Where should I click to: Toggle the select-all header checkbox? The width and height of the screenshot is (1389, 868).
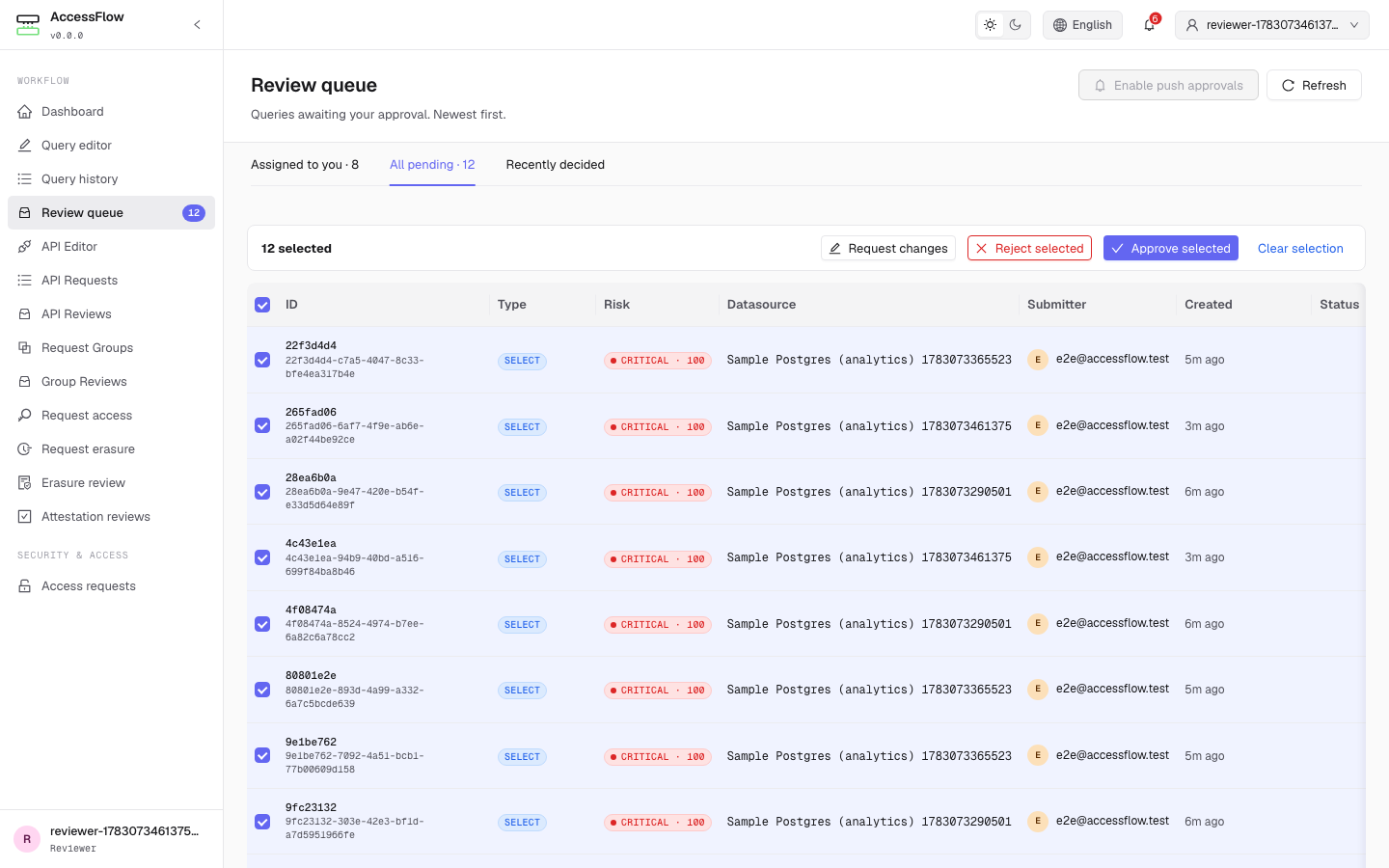click(262, 305)
